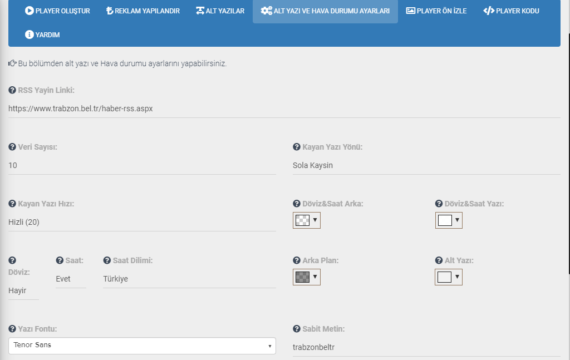Click the help icon beside Döviz&Saat Yazı
Image resolution: width=570 pixels, height=360 pixels.
439,204
